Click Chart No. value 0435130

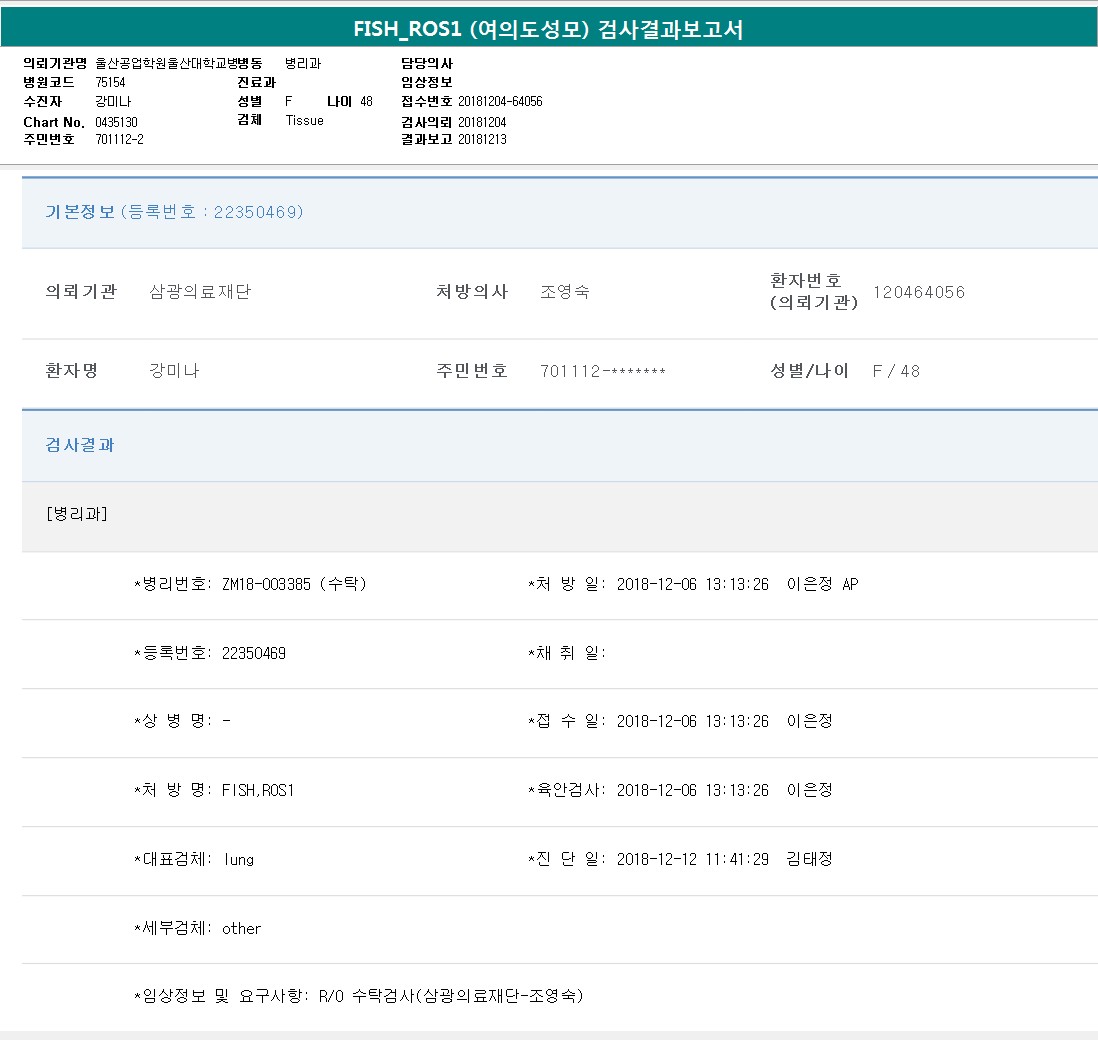point(116,122)
